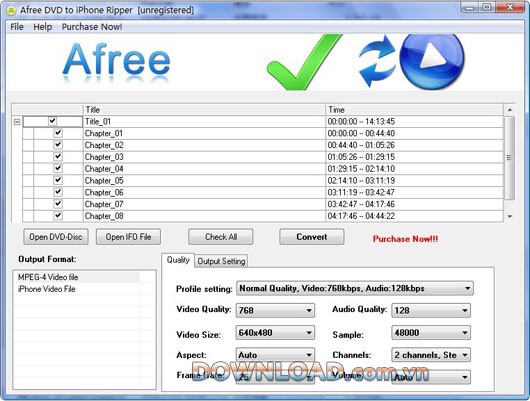Switch to the Output Setting tab

(x=221, y=261)
